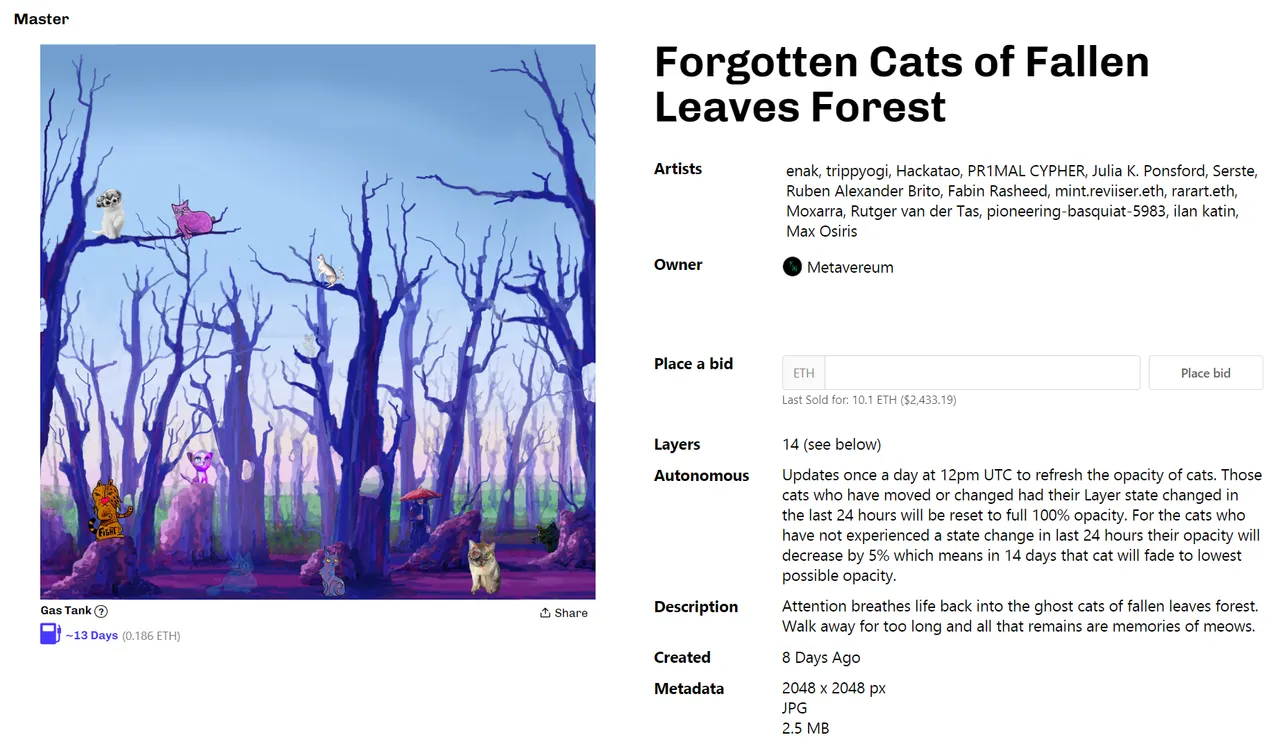Click the magenta cat sitting on the stump
The height and width of the screenshot is (753, 1280).
tap(201, 467)
